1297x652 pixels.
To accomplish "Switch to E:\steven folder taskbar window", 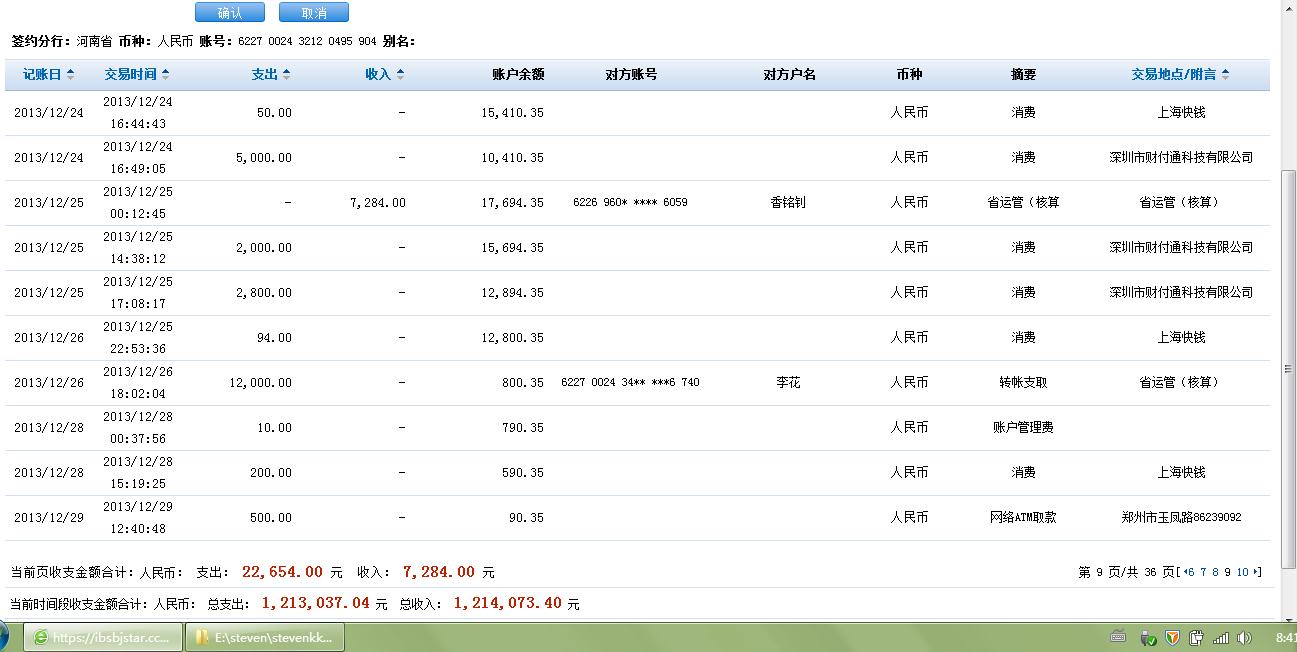I will tap(267, 637).
